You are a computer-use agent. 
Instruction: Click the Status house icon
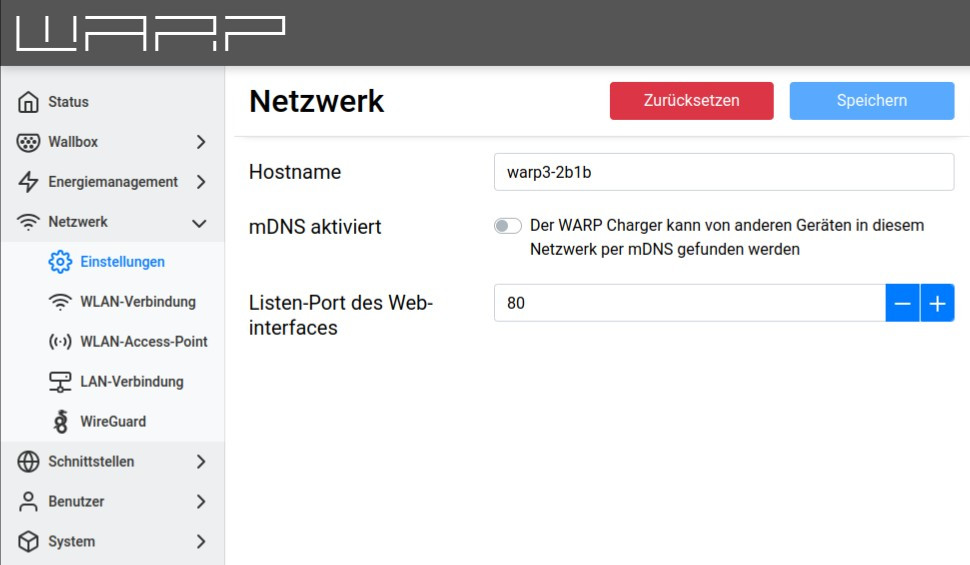tap(28, 102)
